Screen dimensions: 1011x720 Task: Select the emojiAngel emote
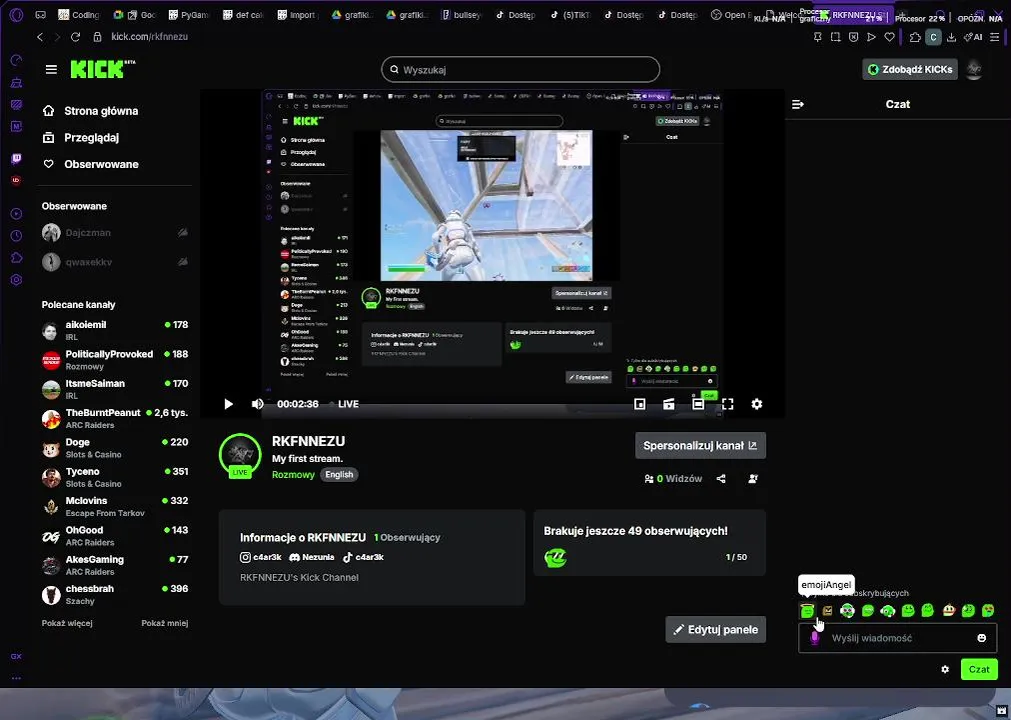(807, 610)
